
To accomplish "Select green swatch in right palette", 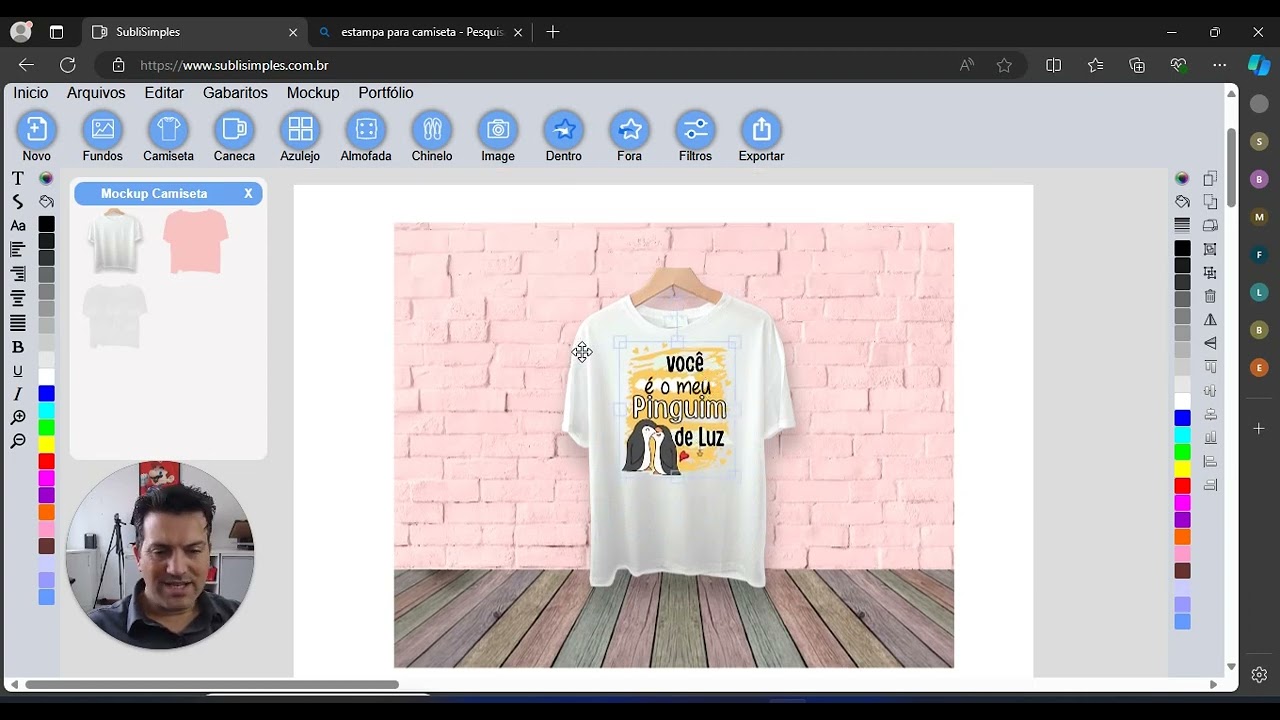I will [x=1182, y=452].
